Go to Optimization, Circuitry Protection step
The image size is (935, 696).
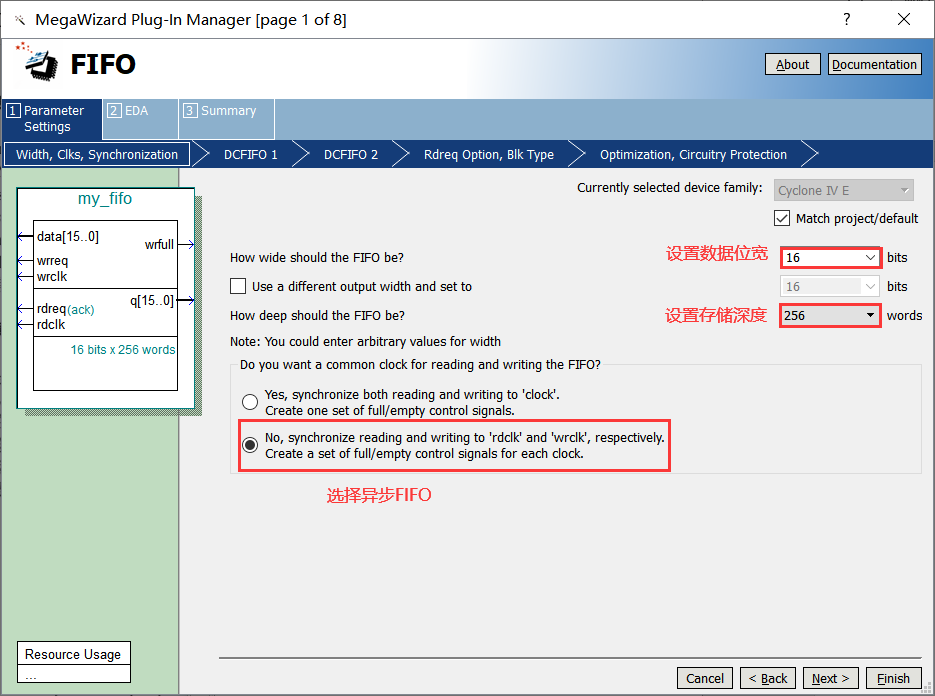(x=693, y=154)
